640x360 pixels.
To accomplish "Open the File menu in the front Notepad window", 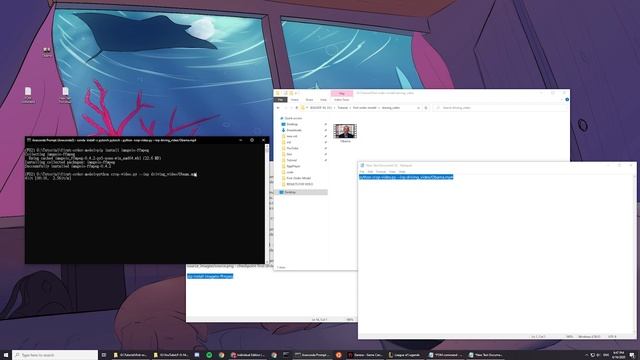I will click(362, 171).
